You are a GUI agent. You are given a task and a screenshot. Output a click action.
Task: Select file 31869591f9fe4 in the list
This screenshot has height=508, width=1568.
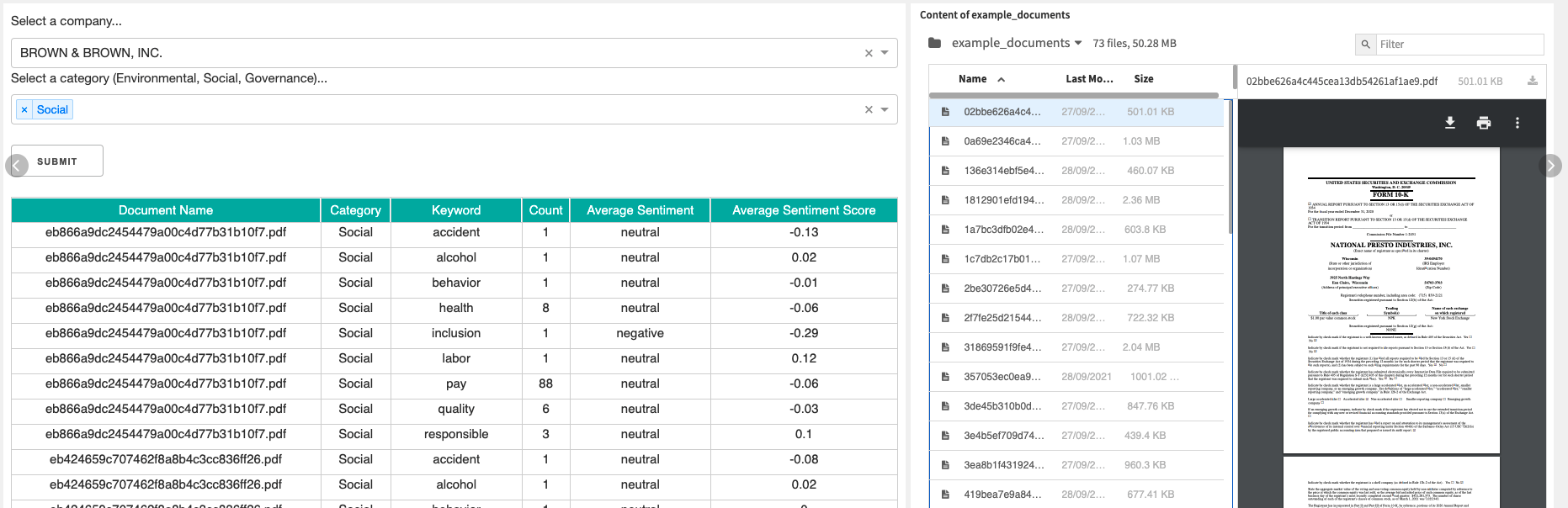tap(1076, 347)
